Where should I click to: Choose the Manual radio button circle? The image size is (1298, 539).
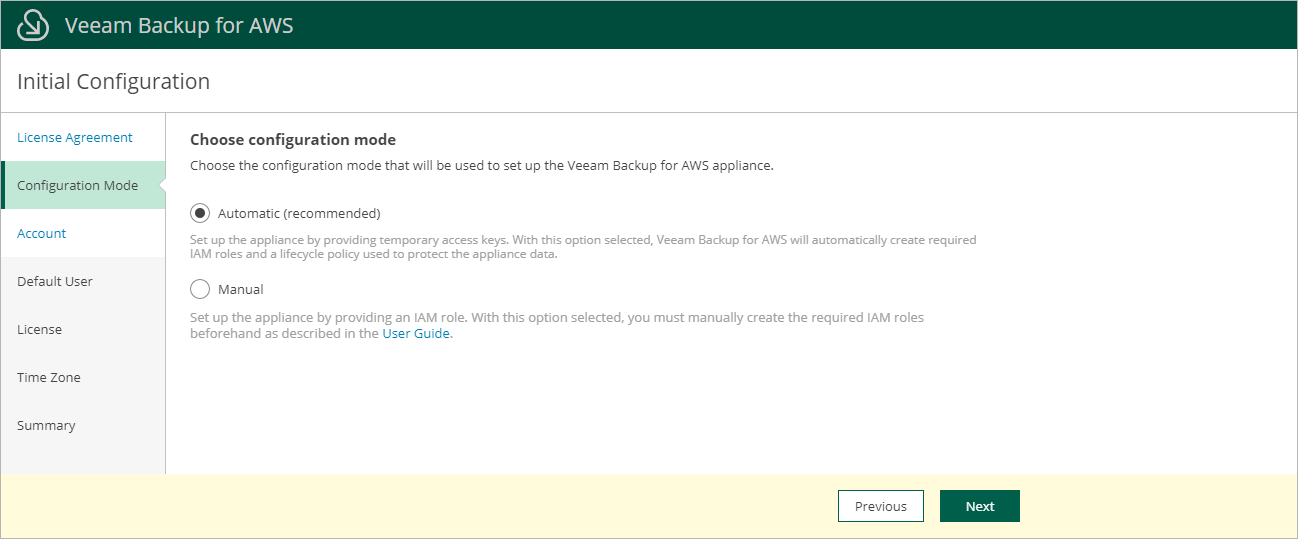coord(200,289)
